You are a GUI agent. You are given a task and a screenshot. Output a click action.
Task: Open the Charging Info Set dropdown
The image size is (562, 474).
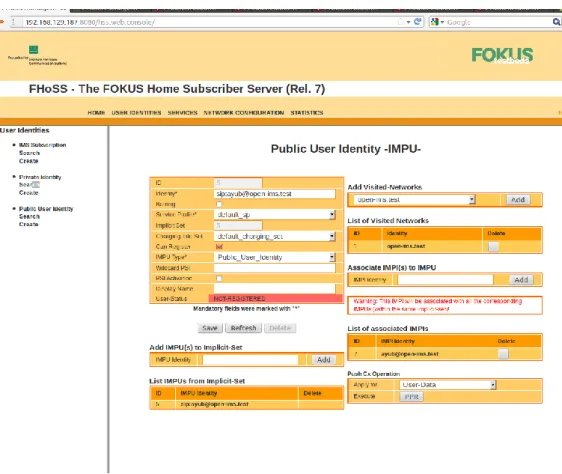pyautogui.click(x=275, y=237)
